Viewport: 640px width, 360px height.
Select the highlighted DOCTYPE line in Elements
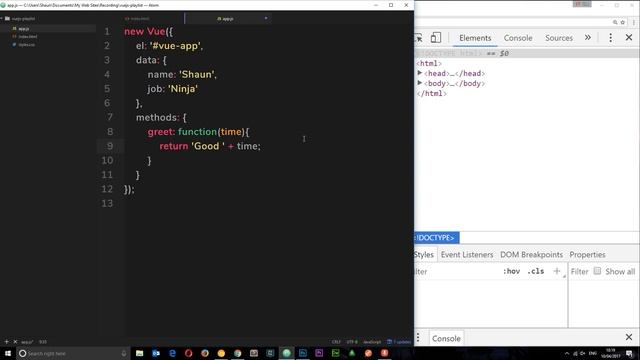coord(527,53)
